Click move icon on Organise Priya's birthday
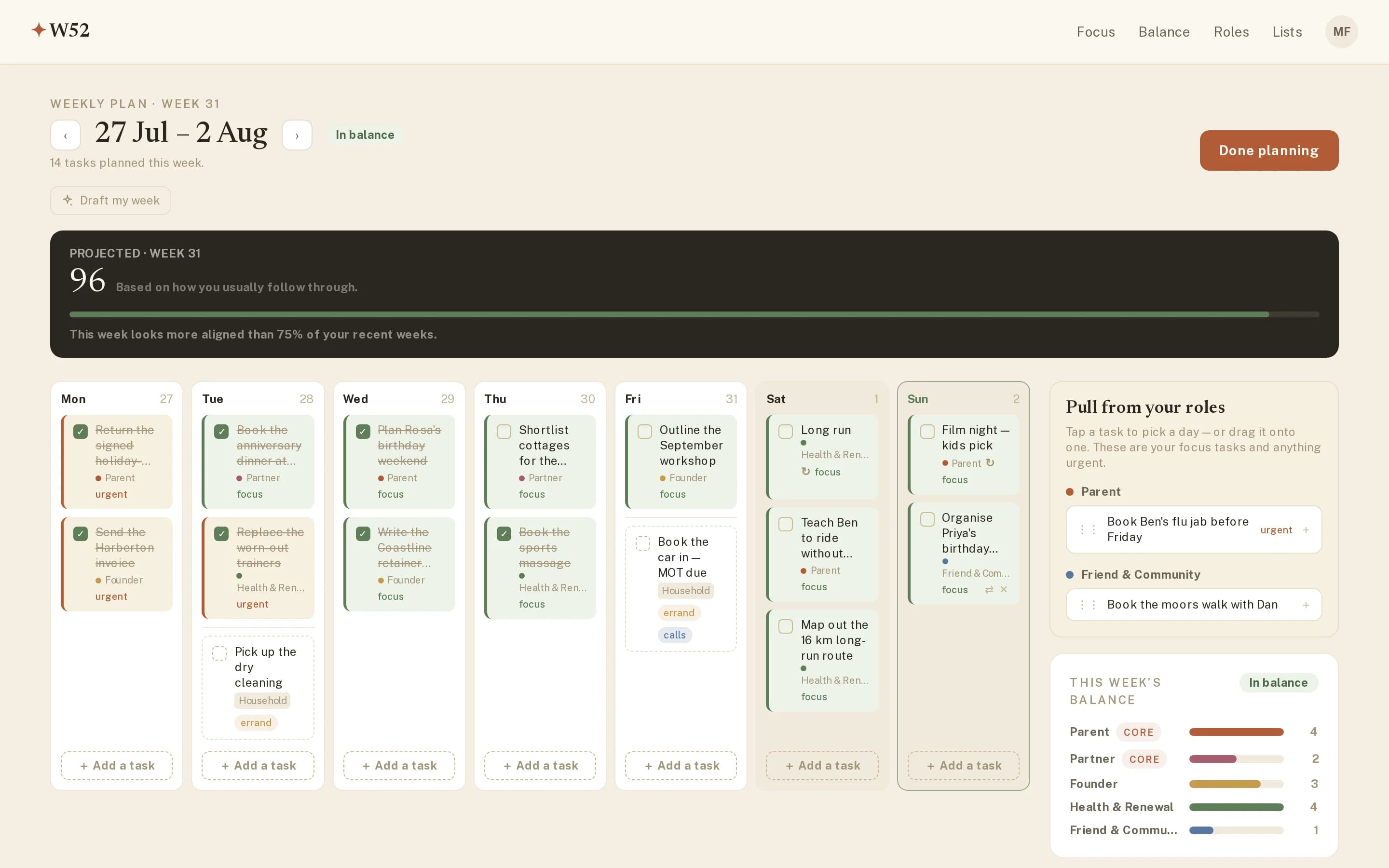 point(989,590)
